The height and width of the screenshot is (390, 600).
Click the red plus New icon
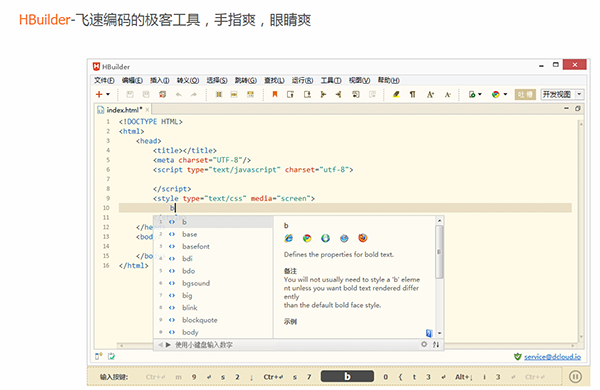(99, 94)
